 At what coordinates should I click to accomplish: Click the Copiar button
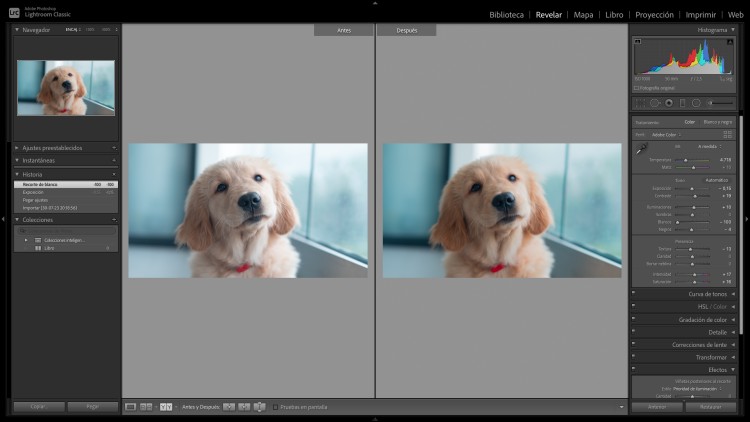pos(39,407)
